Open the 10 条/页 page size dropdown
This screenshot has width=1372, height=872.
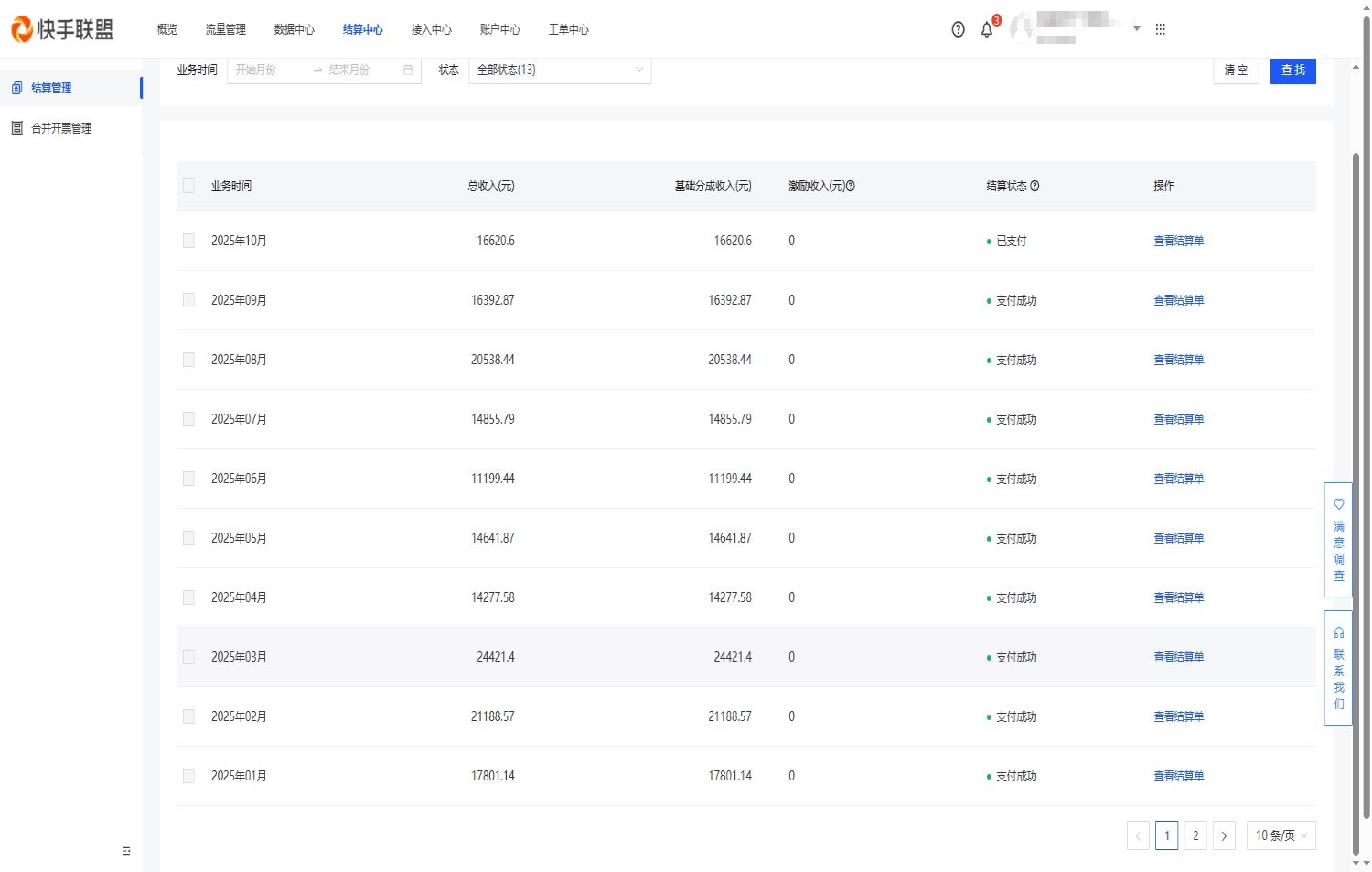[1281, 835]
